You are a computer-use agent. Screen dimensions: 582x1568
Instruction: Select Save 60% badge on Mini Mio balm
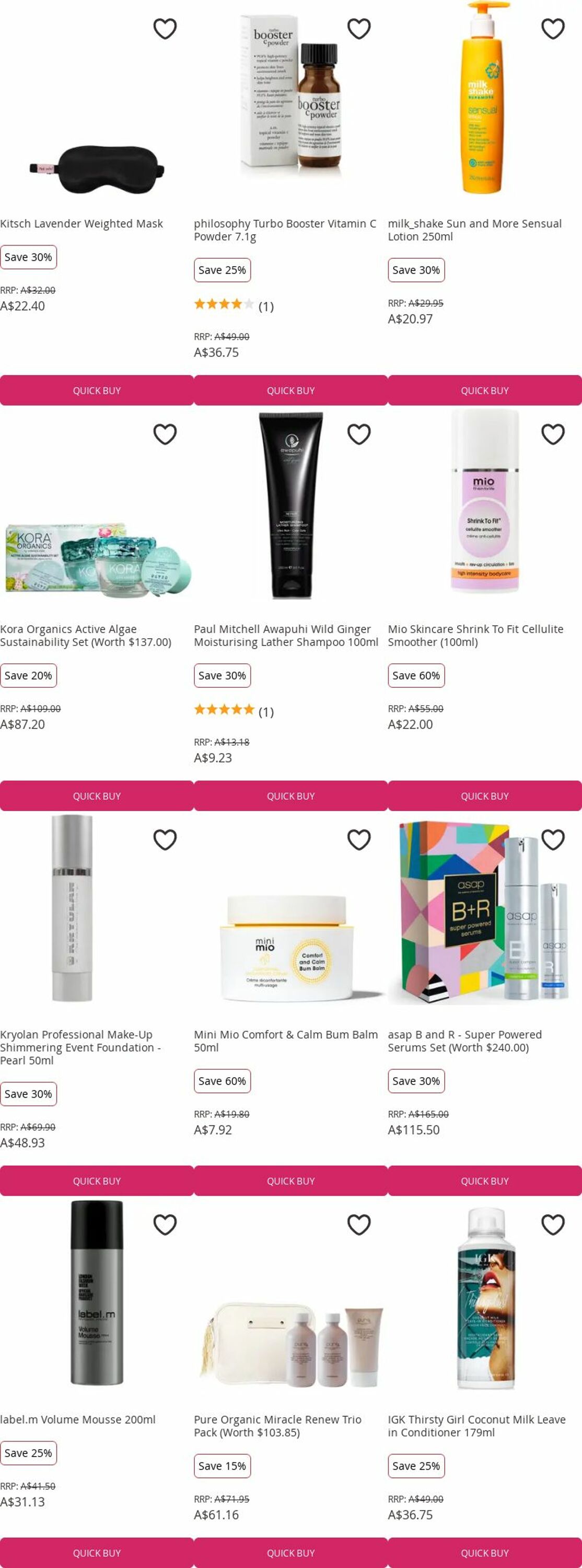[x=222, y=1080]
